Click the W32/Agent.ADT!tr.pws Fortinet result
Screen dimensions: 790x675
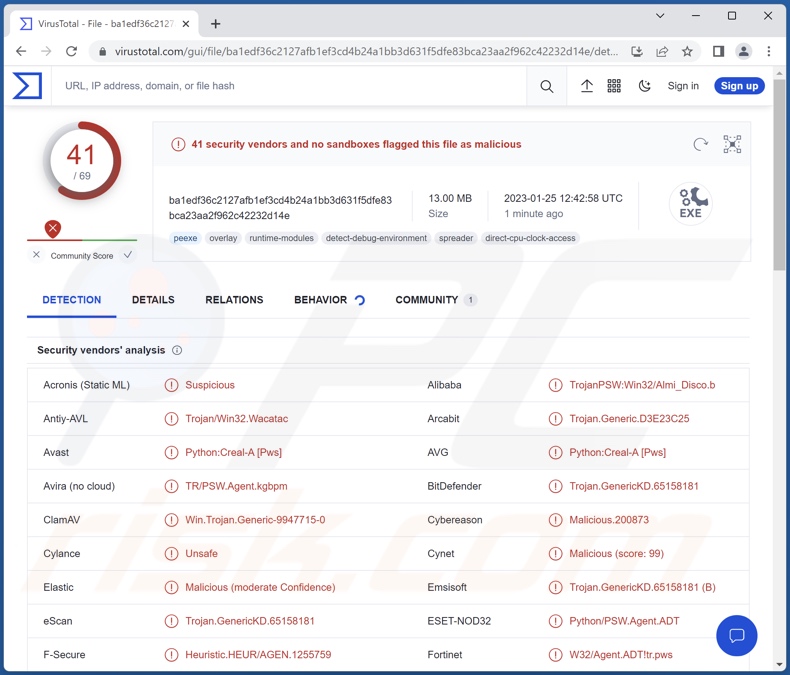621,655
